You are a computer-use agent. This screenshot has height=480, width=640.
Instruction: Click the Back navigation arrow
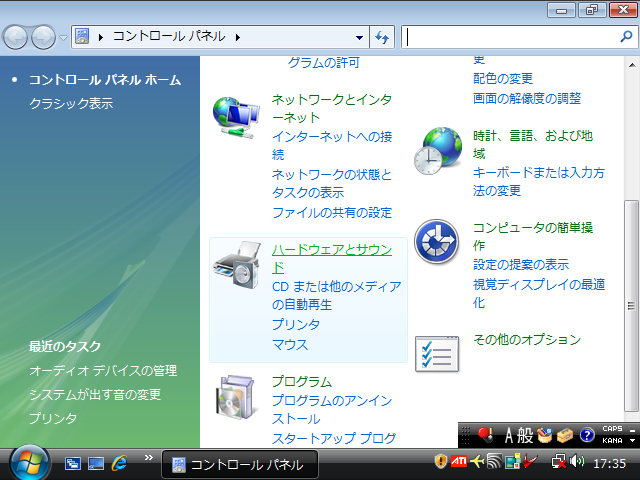tap(16, 38)
